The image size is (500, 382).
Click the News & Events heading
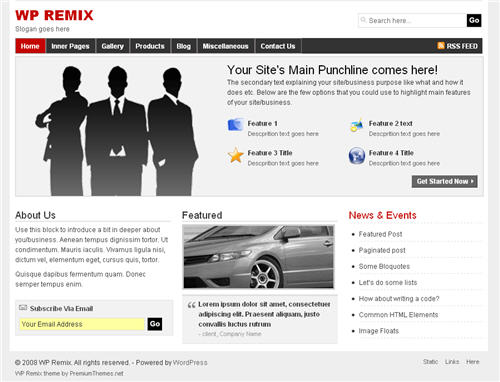tap(382, 215)
